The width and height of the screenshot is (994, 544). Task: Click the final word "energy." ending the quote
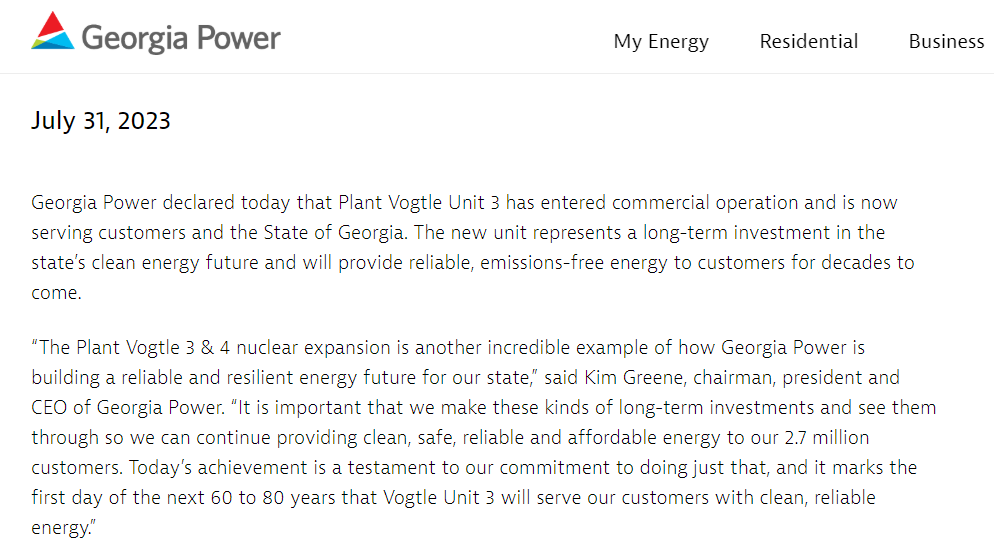click(x=62, y=528)
